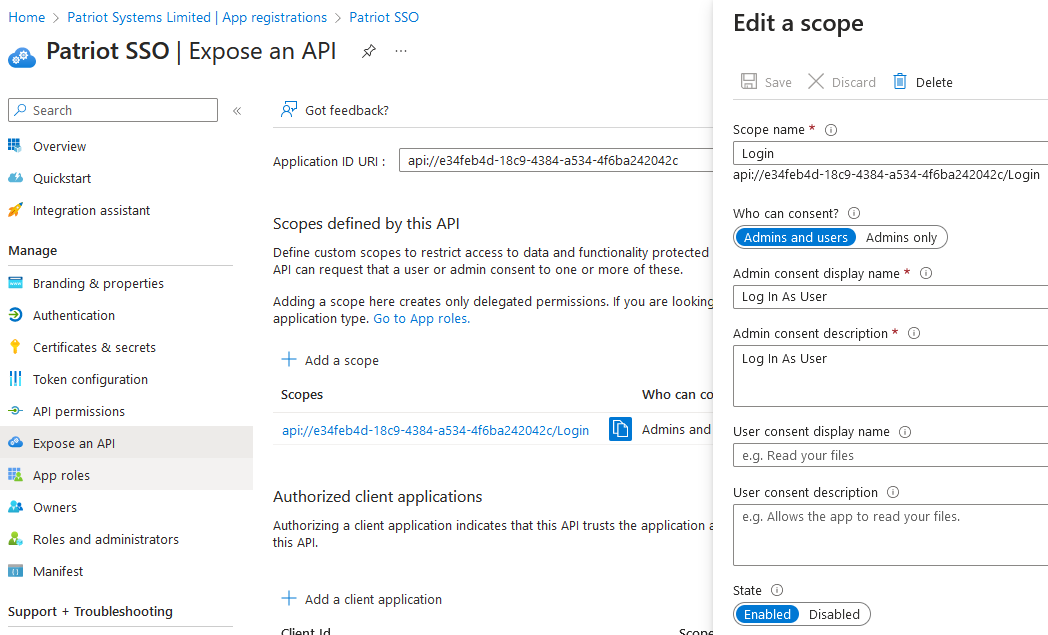Click the Branding & properties icon
This screenshot has width=1048, height=635.
15,283
